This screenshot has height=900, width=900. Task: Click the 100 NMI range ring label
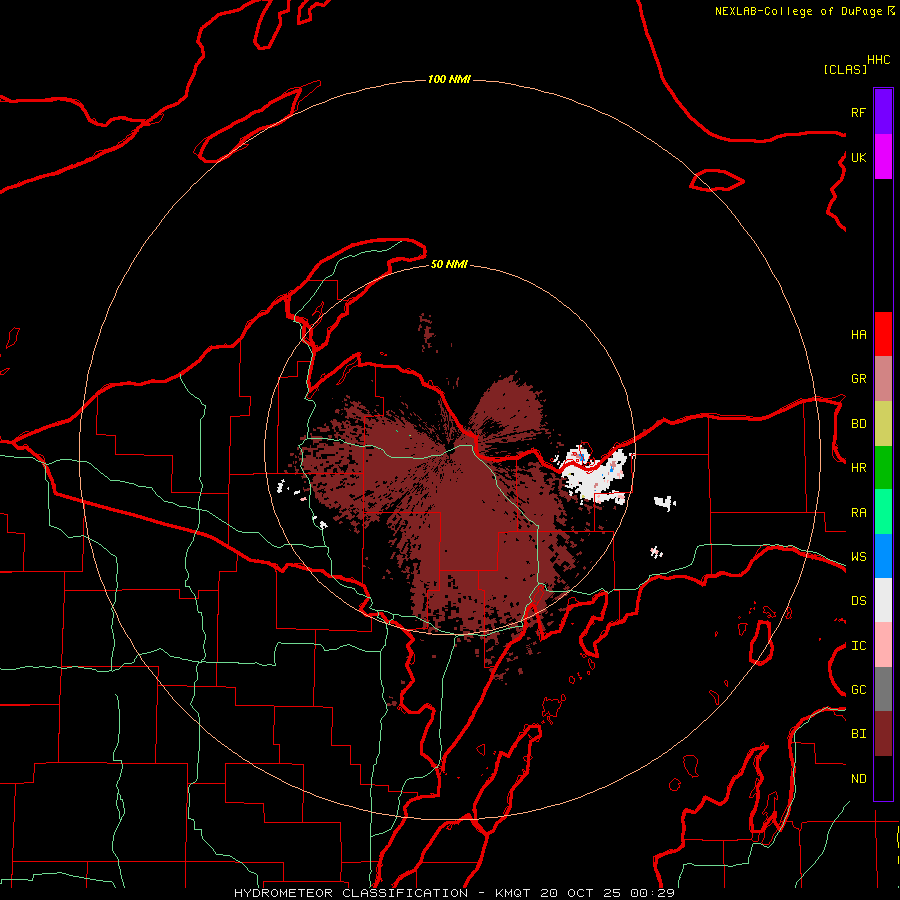point(449,79)
